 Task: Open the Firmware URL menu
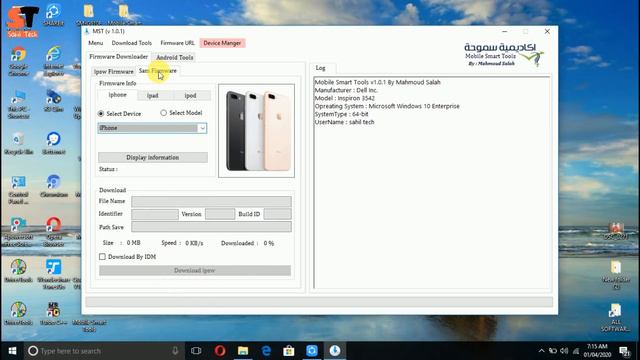(x=177, y=43)
